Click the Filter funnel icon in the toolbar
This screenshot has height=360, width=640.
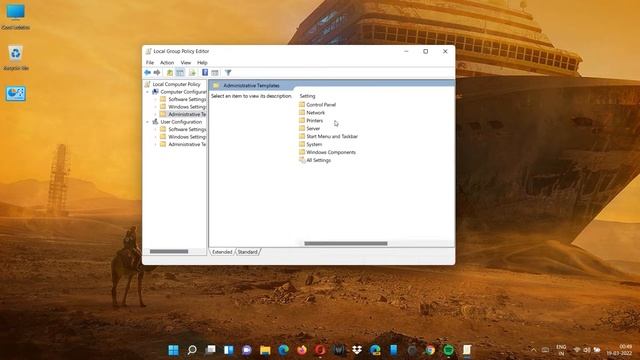click(x=228, y=73)
